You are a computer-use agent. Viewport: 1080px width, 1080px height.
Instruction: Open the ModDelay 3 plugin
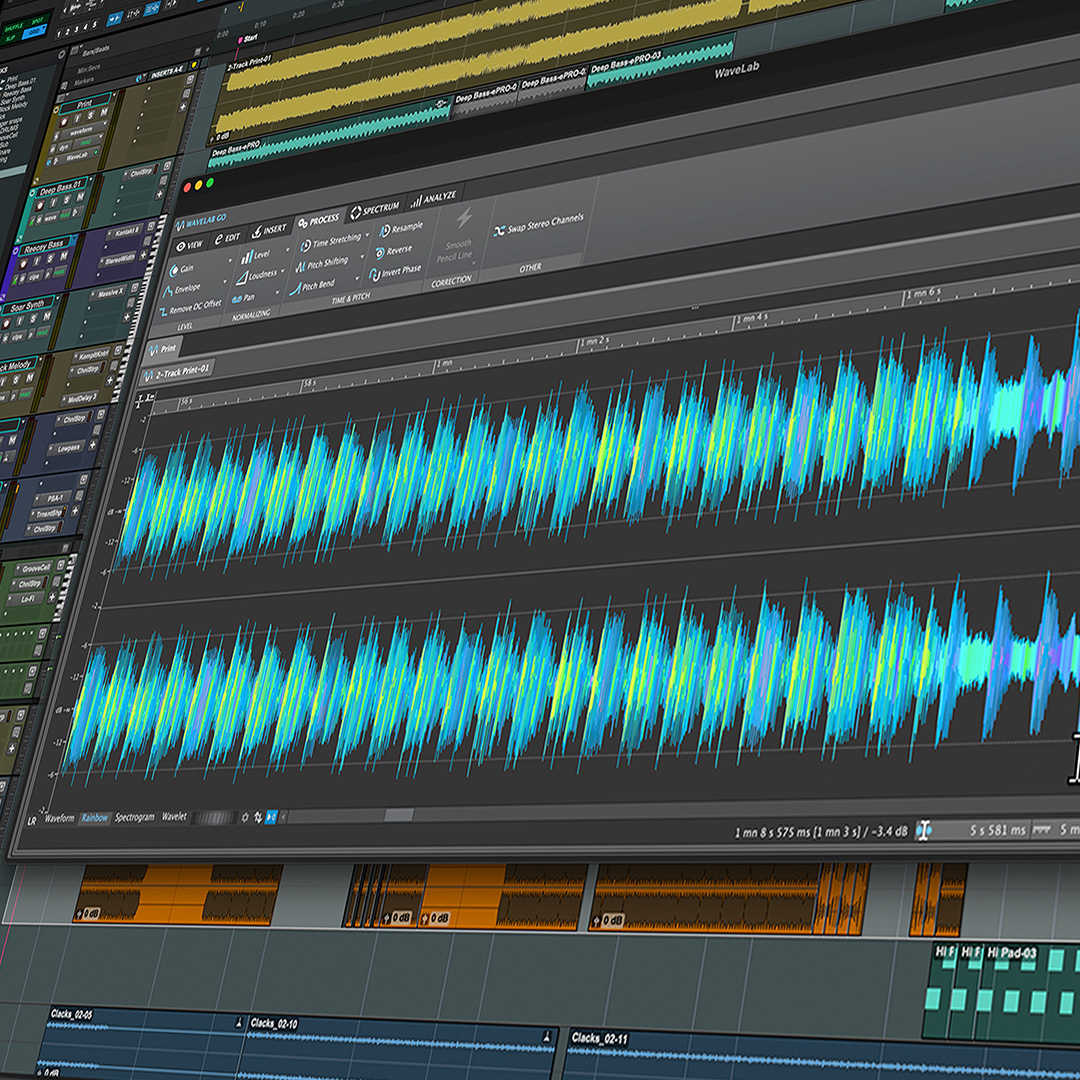(x=80, y=397)
